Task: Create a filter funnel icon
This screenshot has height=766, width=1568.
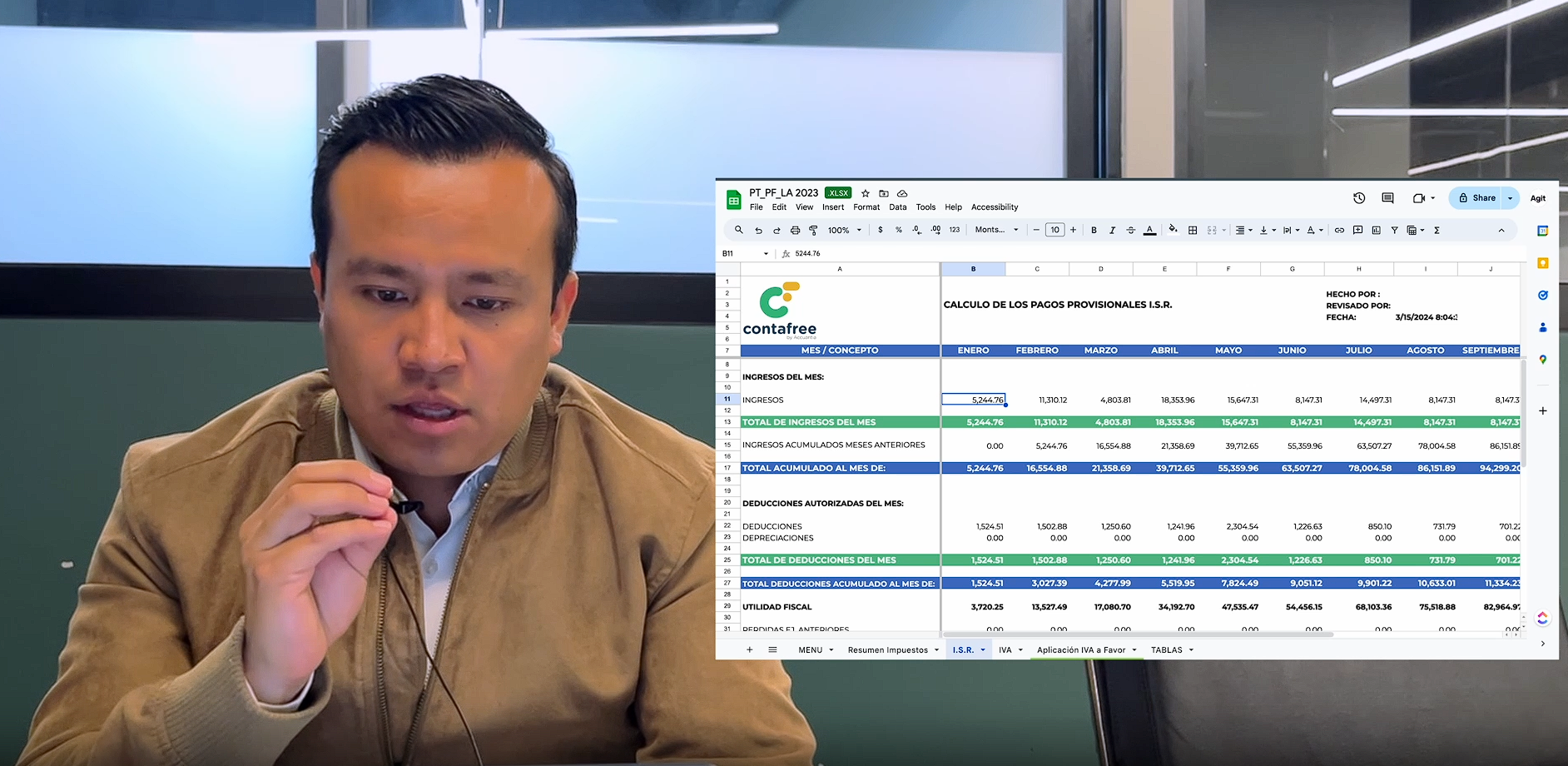Action: coord(1394,231)
